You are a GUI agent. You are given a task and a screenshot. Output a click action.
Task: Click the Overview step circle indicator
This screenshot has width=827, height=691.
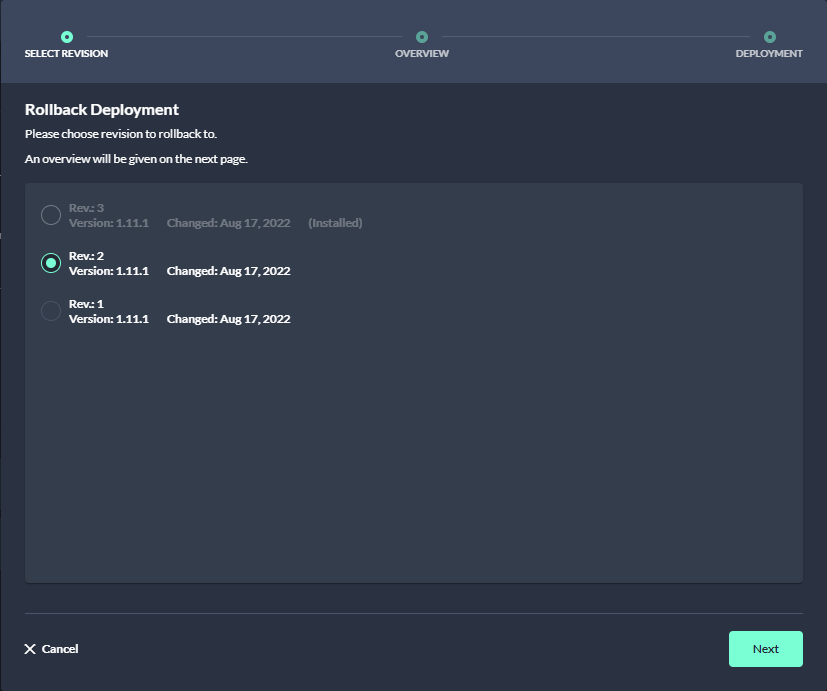(422, 37)
